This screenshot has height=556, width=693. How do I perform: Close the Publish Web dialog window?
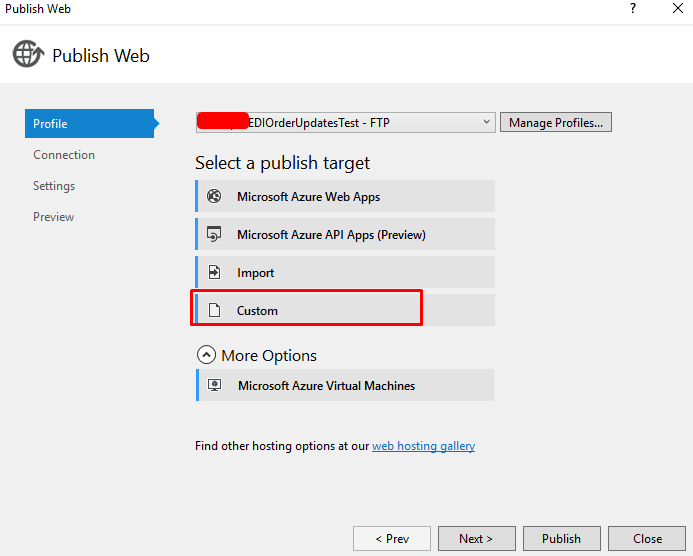pos(678,8)
